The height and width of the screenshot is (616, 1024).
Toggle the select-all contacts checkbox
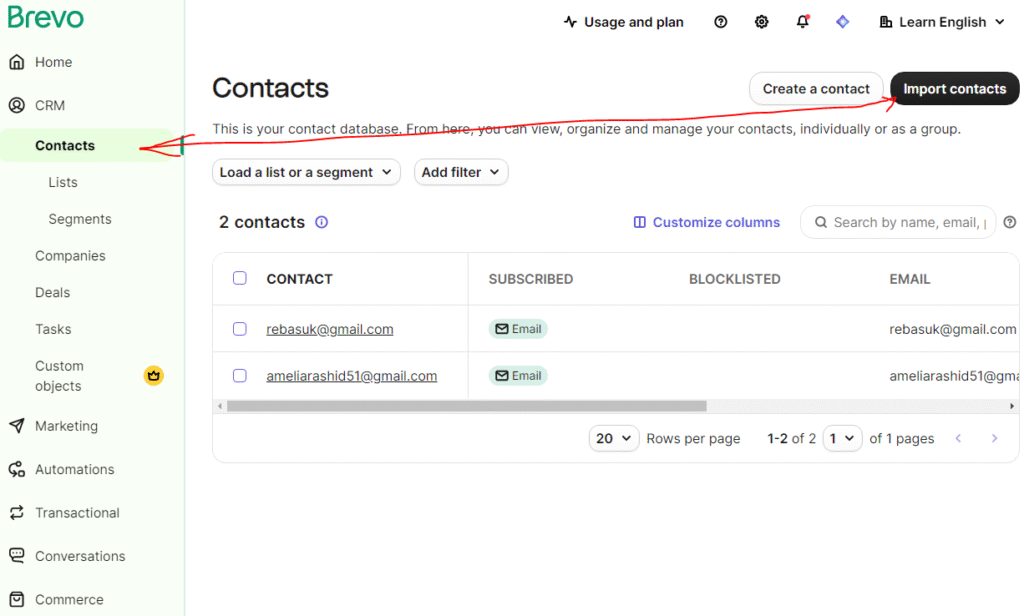[240, 278]
